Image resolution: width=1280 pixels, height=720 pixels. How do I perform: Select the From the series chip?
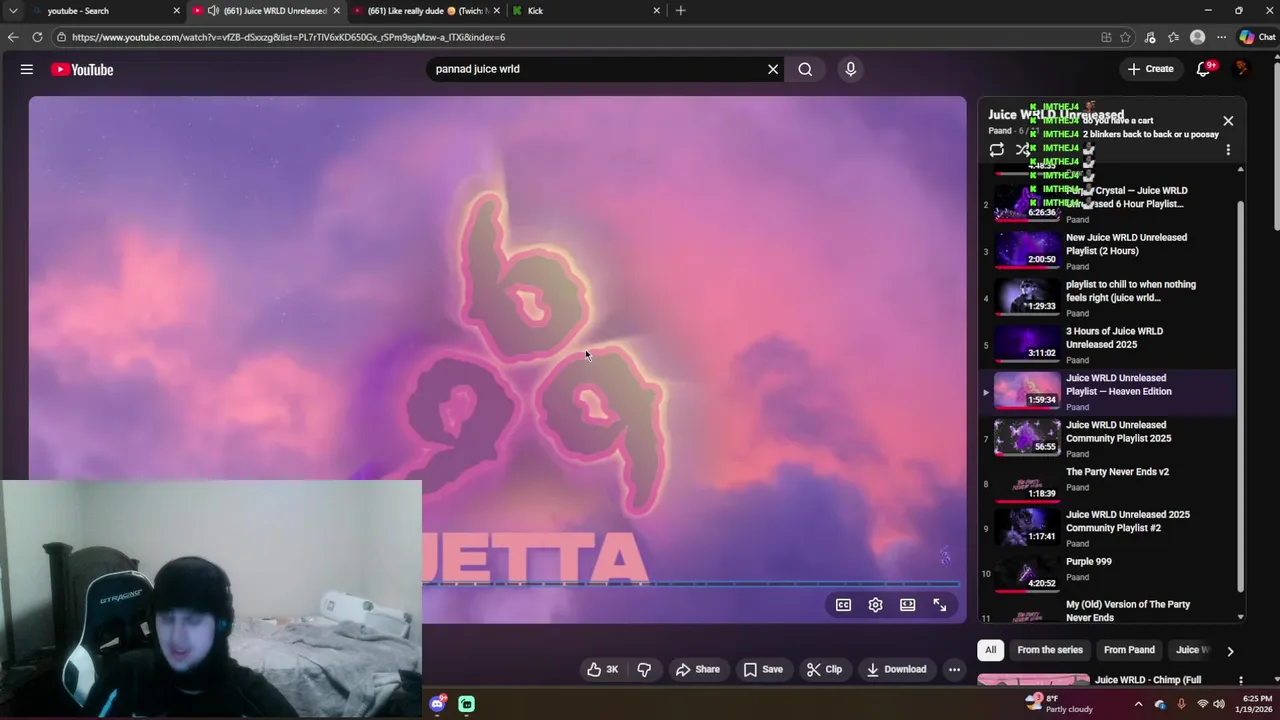click(x=1050, y=650)
